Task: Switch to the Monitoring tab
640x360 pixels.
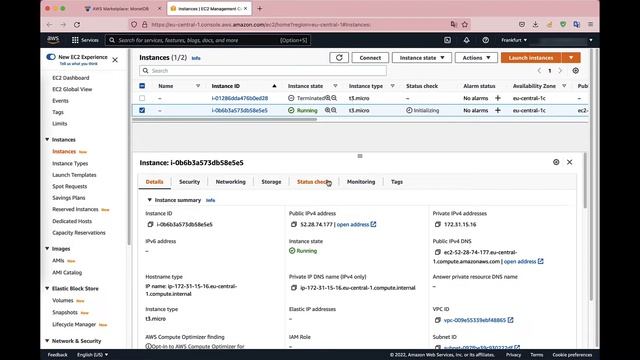Action: [361, 182]
